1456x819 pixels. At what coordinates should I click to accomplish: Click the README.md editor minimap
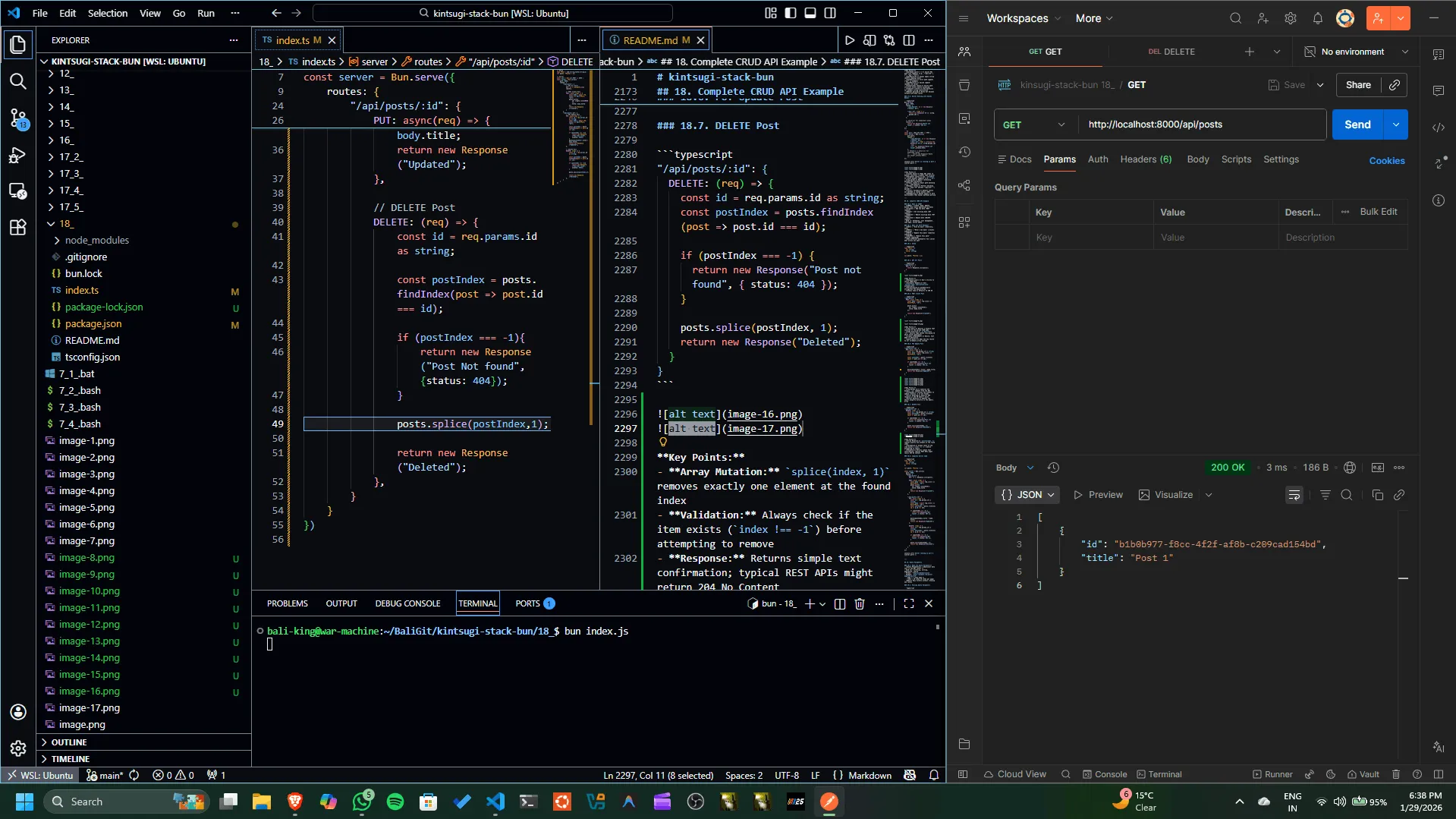(920, 228)
